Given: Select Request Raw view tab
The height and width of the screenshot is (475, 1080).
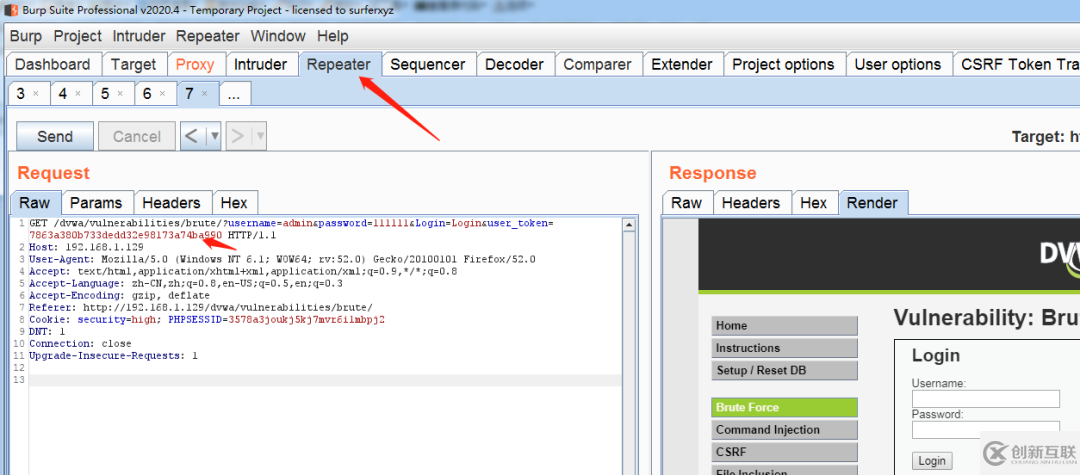Looking at the screenshot, I should [x=35, y=203].
